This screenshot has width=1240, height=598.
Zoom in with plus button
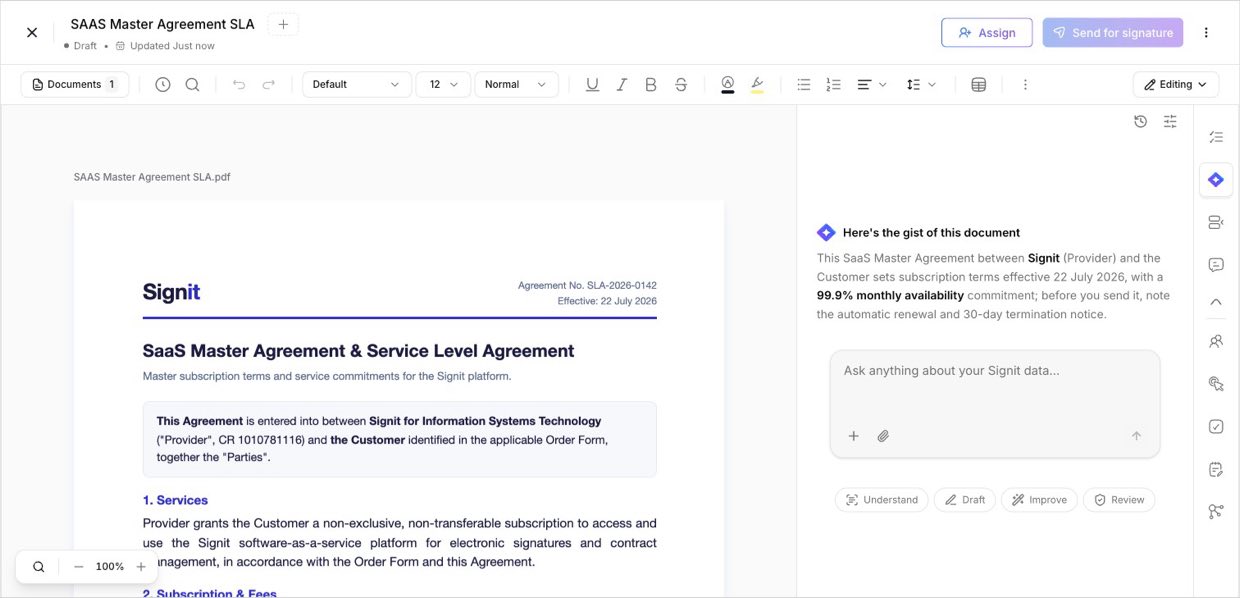[x=141, y=567]
